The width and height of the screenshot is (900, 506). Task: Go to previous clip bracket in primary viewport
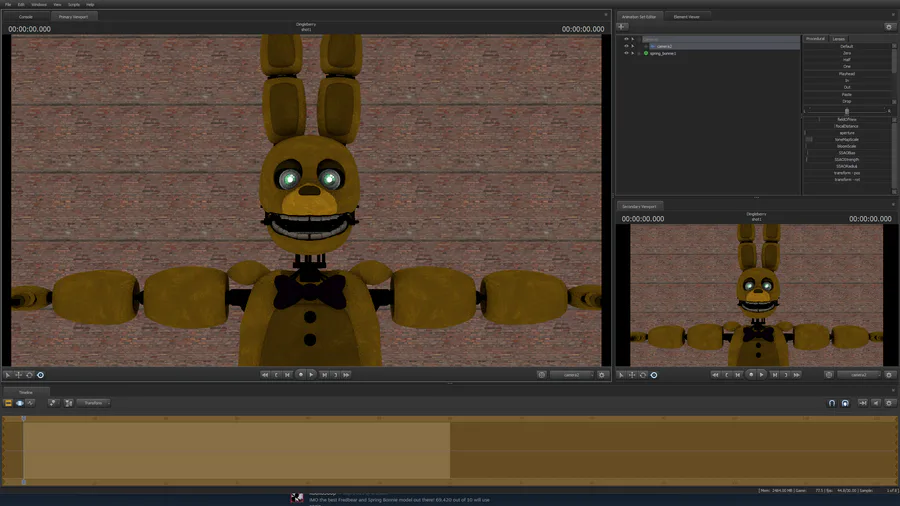click(x=276, y=375)
